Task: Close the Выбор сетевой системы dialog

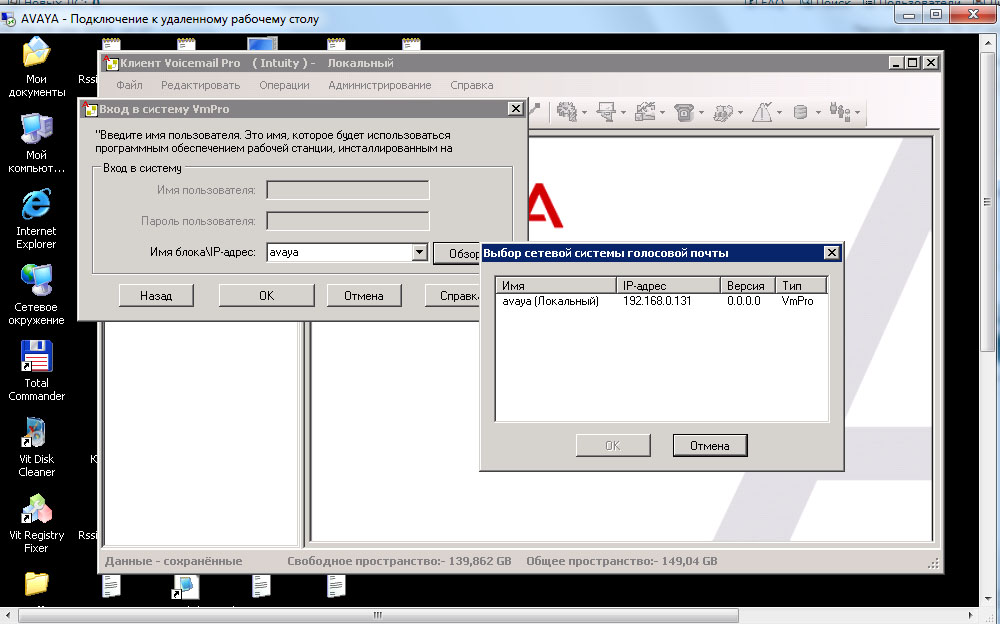Action: point(831,253)
